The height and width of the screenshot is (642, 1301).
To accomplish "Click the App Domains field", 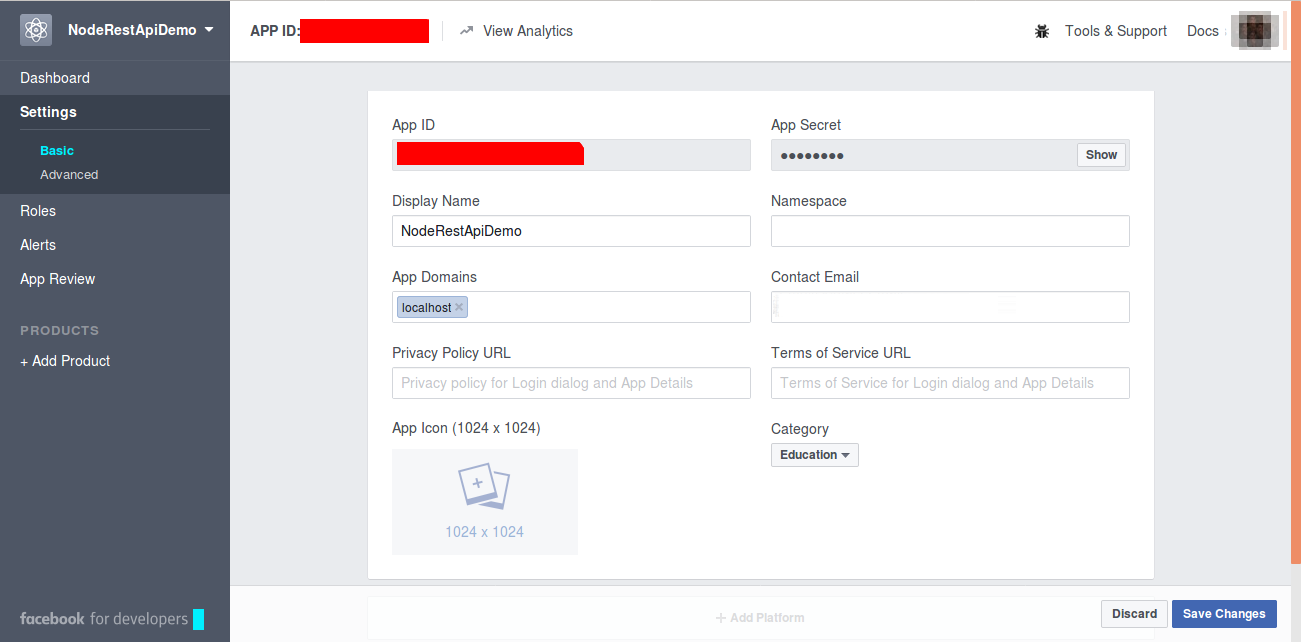I will point(571,307).
